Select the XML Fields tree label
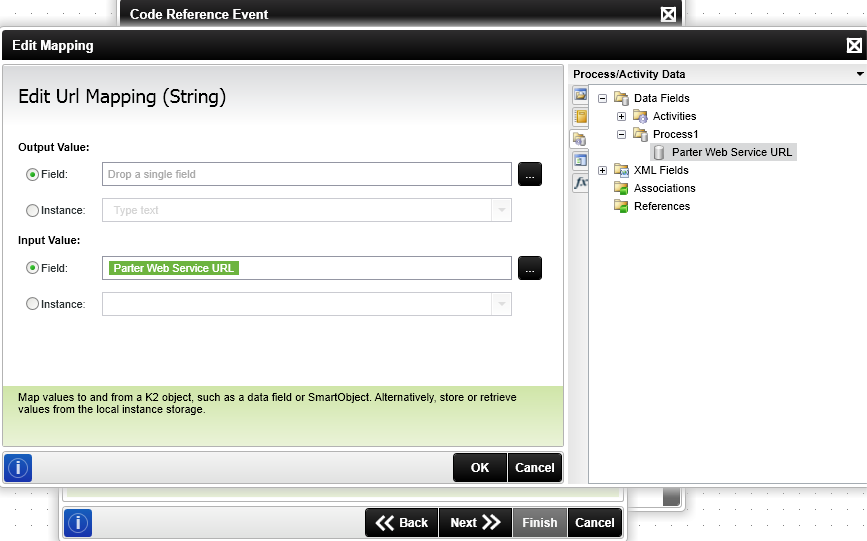867x541 pixels. pyautogui.click(x=661, y=170)
